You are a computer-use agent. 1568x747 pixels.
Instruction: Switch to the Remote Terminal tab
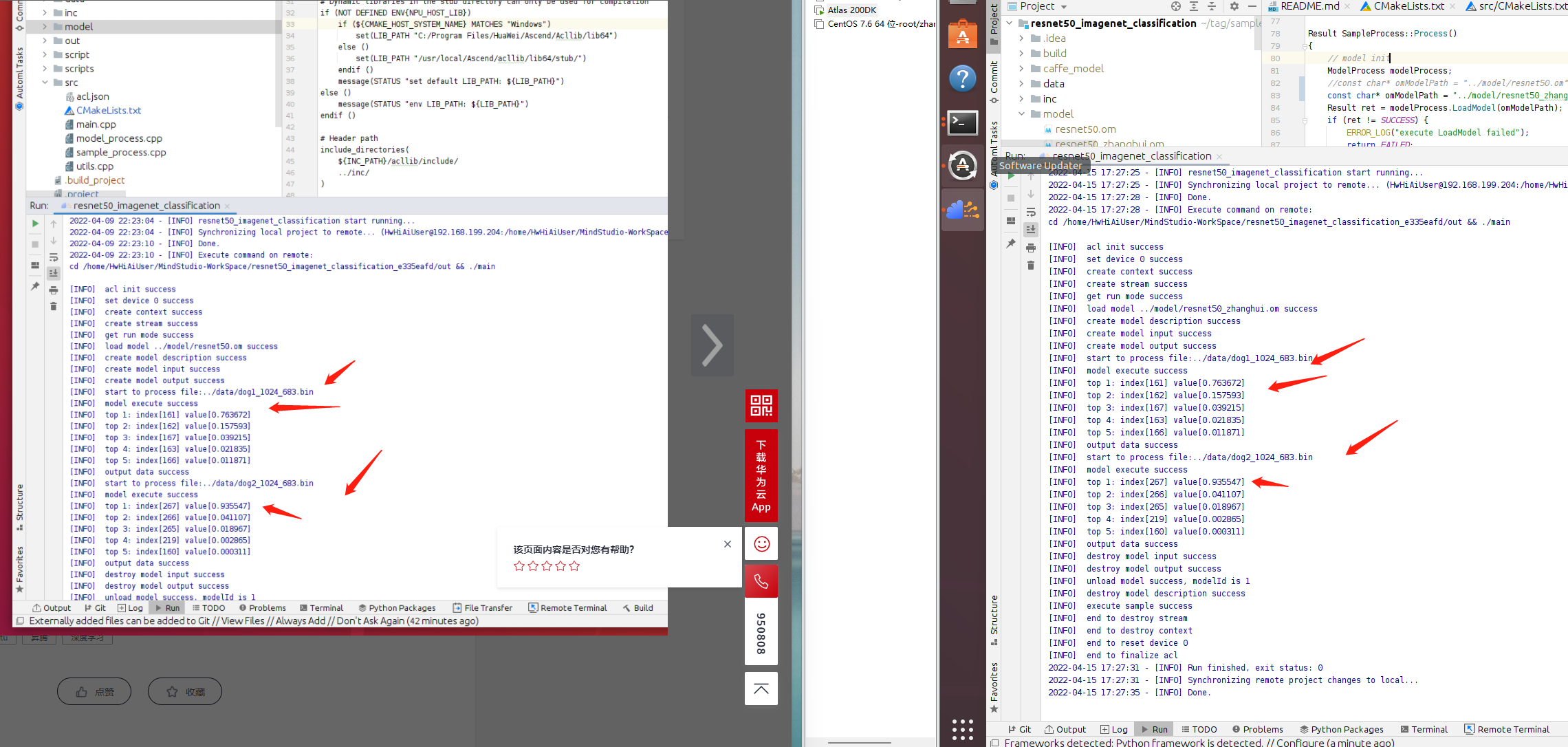1506,729
